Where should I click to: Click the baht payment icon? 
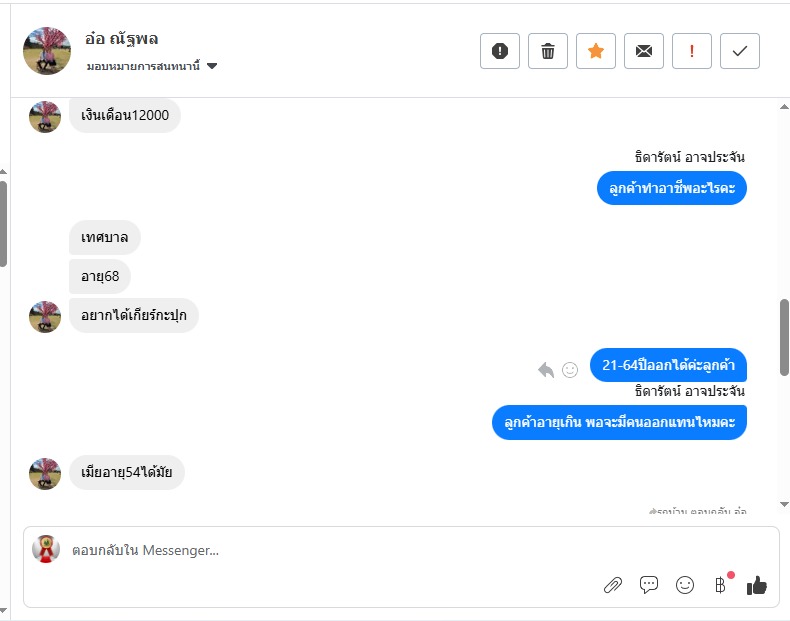point(720,585)
